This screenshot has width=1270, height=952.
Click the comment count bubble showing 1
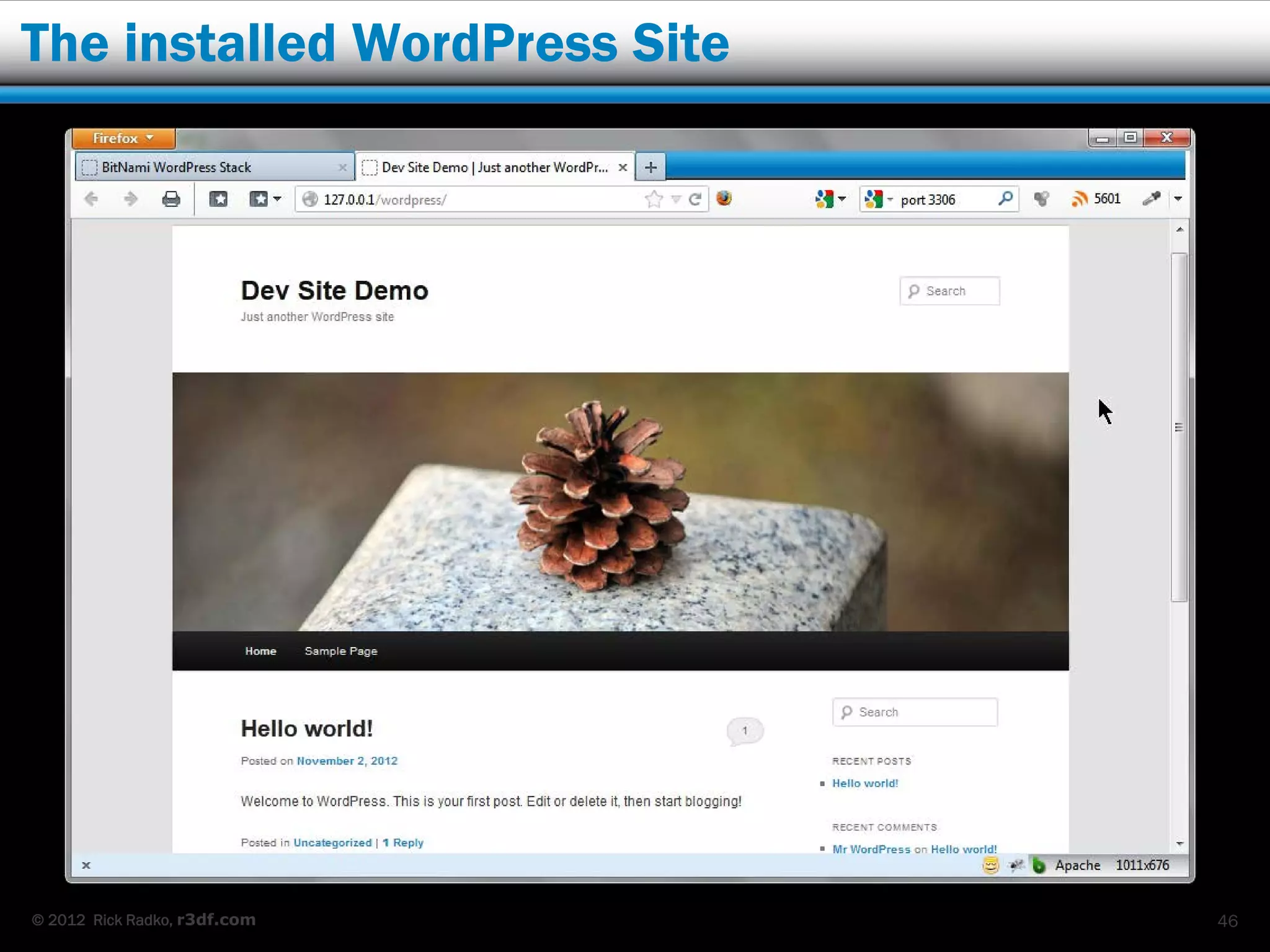[x=745, y=731]
